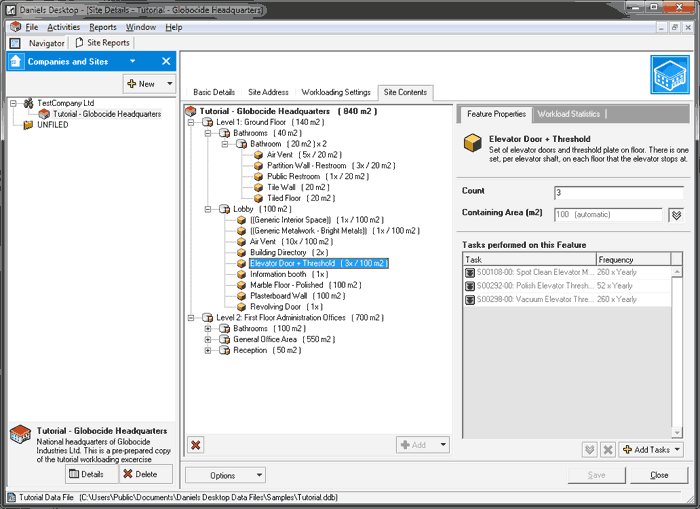The image size is (700, 509).
Task: Open the Site Address tab
Action: click(x=268, y=92)
